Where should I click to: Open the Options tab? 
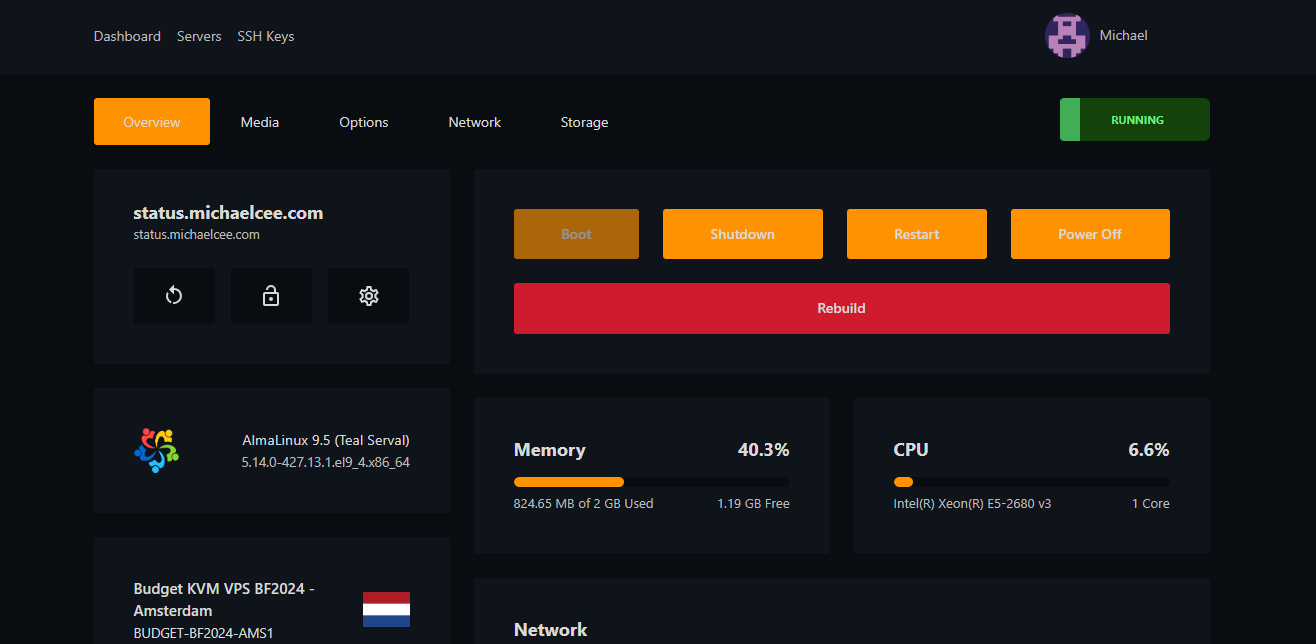(x=363, y=122)
